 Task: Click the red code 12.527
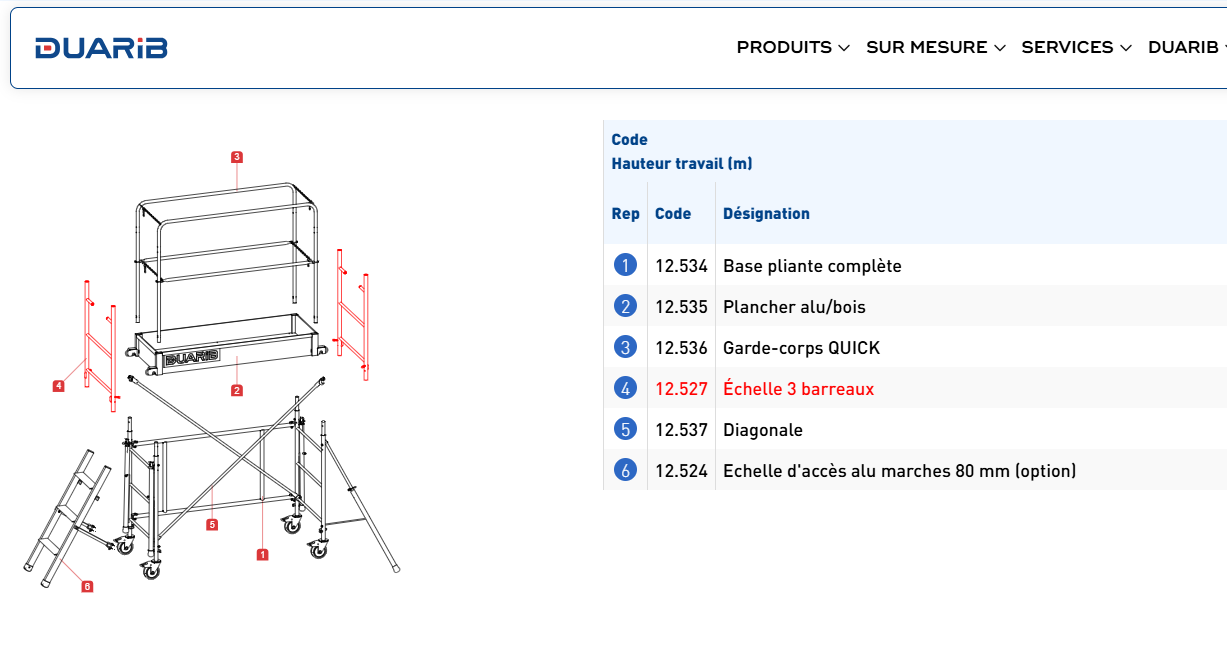pos(681,389)
